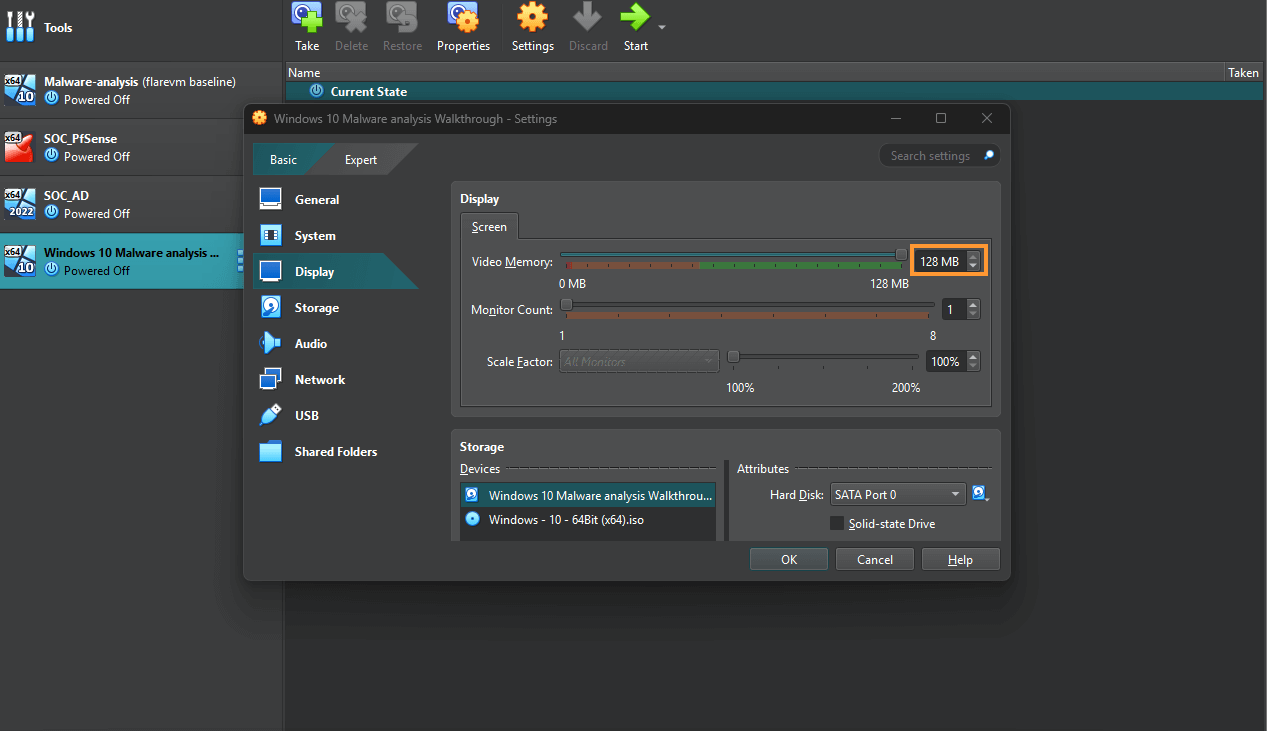Click the Monitor Count slider handle
The image size is (1267, 731).
pos(566,304)
